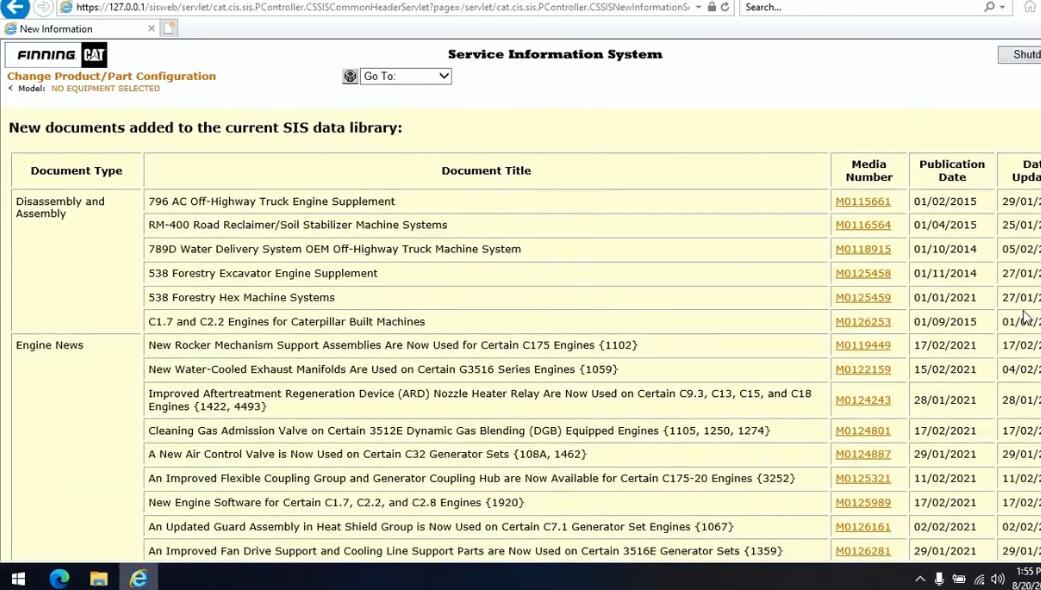Click the Media Number column header

pos(869,171)
